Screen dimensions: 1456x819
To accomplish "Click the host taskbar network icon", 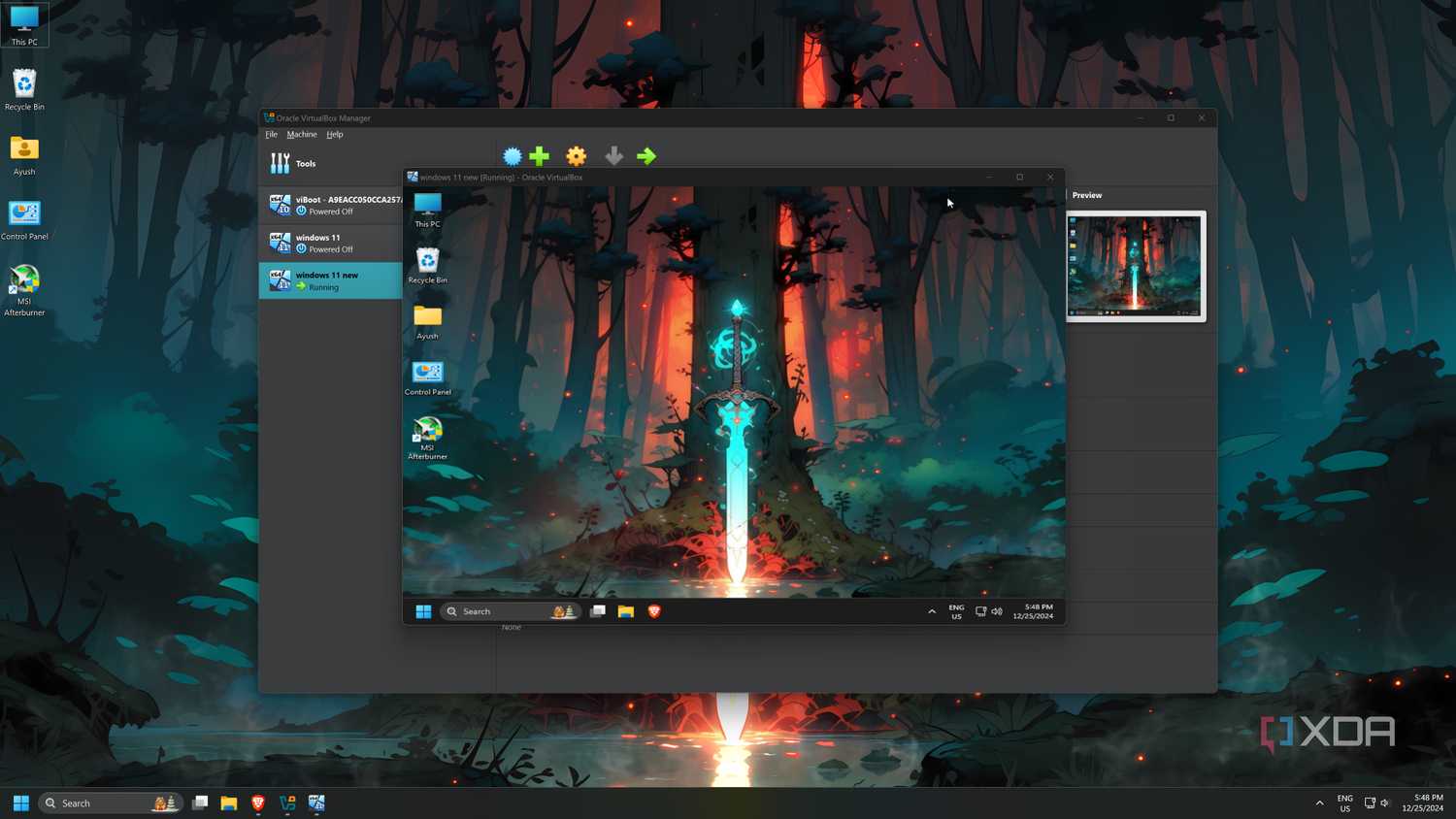I will (1370, 803).
